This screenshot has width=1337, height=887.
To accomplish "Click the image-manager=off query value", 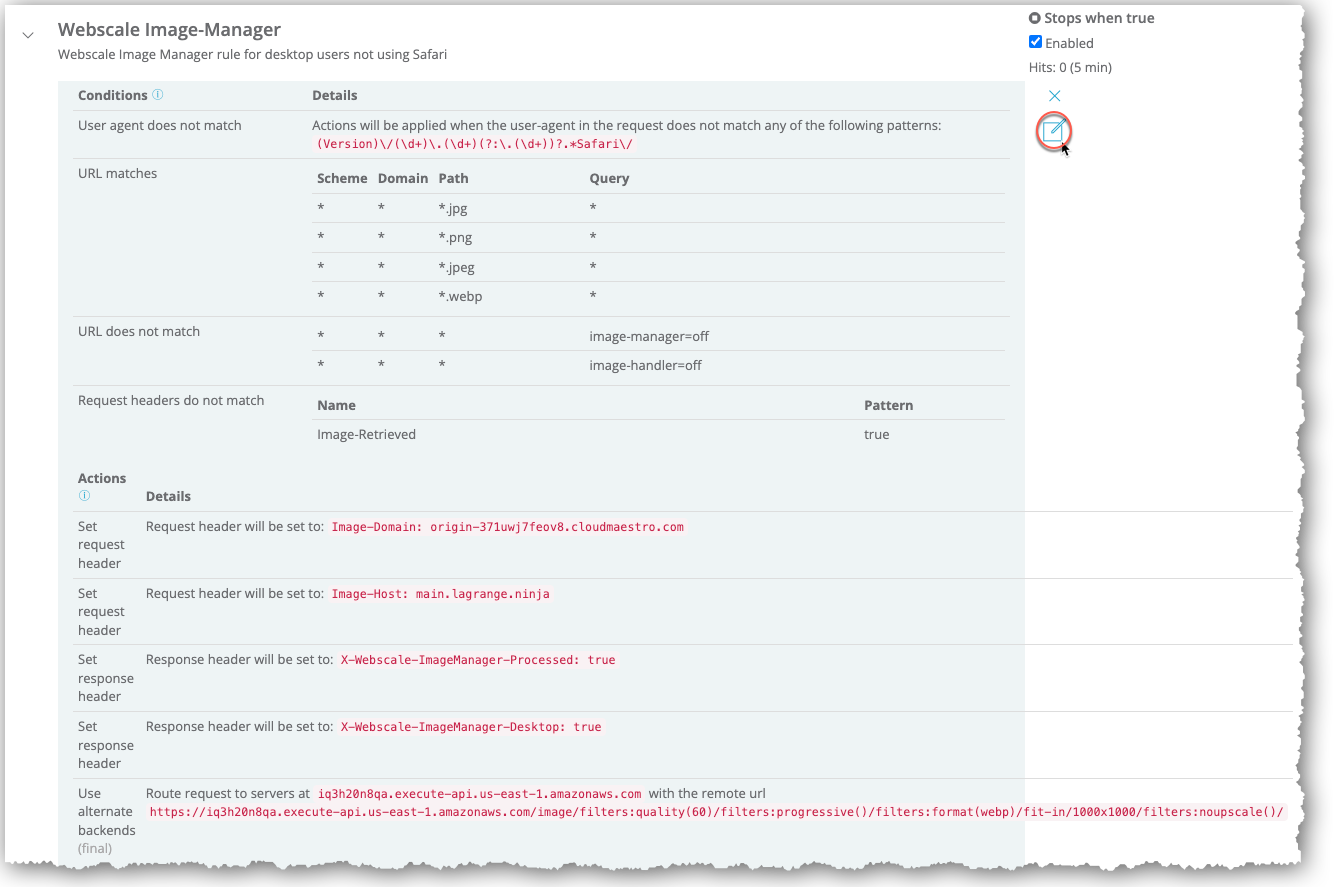I will click(x=649, y=337).
